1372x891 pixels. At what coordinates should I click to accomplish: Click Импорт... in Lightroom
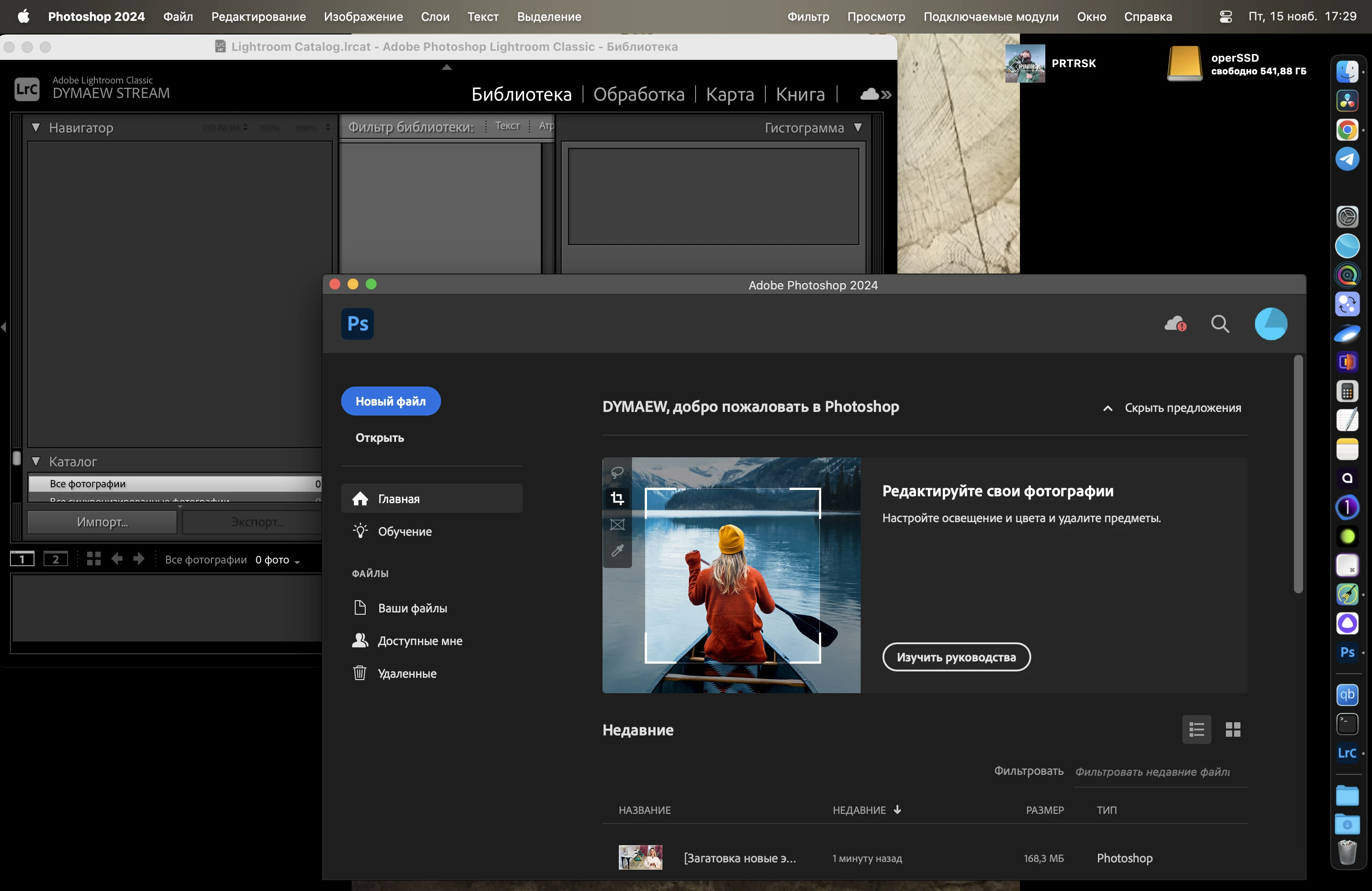coord(102,522)
